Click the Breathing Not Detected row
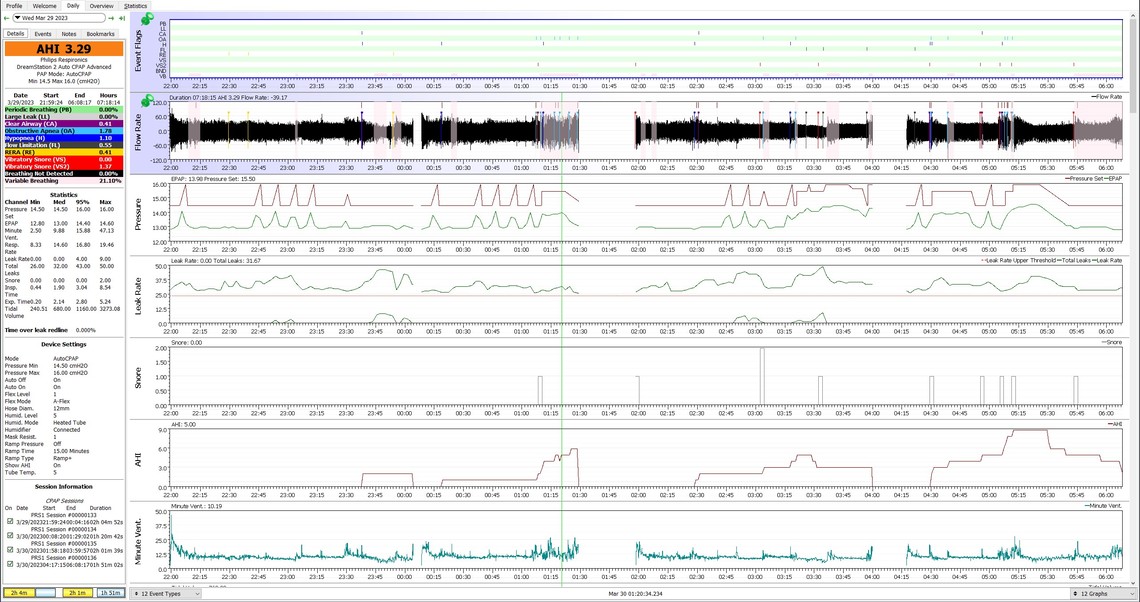 (x=64, y=174)
